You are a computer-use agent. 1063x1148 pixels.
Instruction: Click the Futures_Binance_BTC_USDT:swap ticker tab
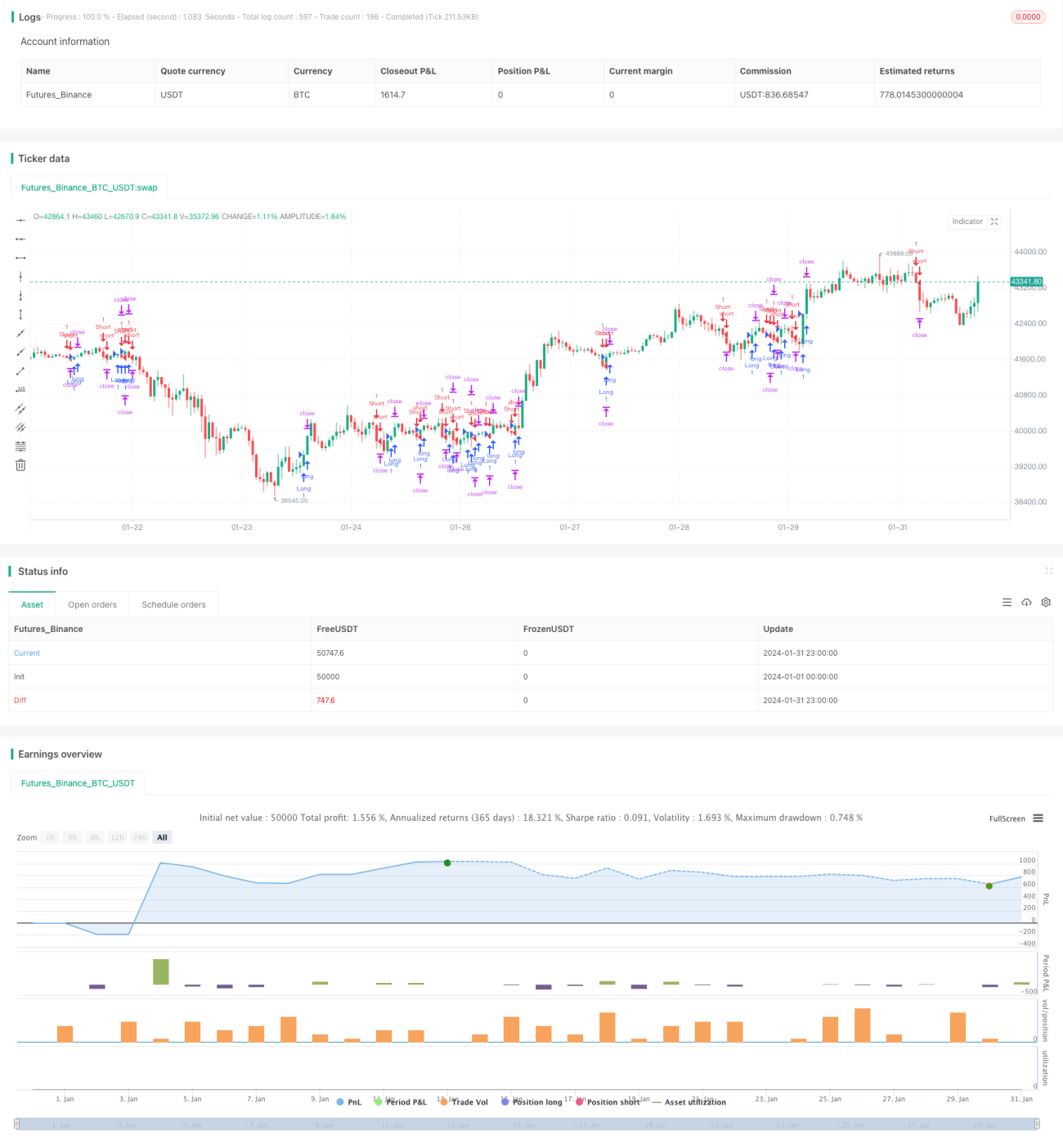[x=89, y=187]
